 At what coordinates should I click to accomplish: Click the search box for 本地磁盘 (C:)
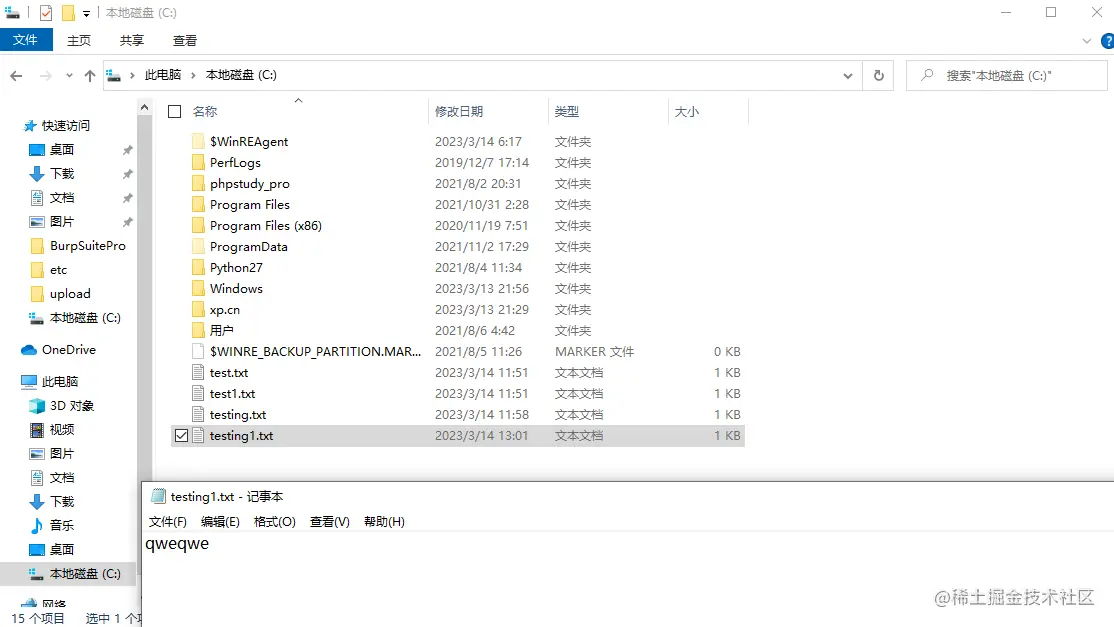tap(1007, 75)
